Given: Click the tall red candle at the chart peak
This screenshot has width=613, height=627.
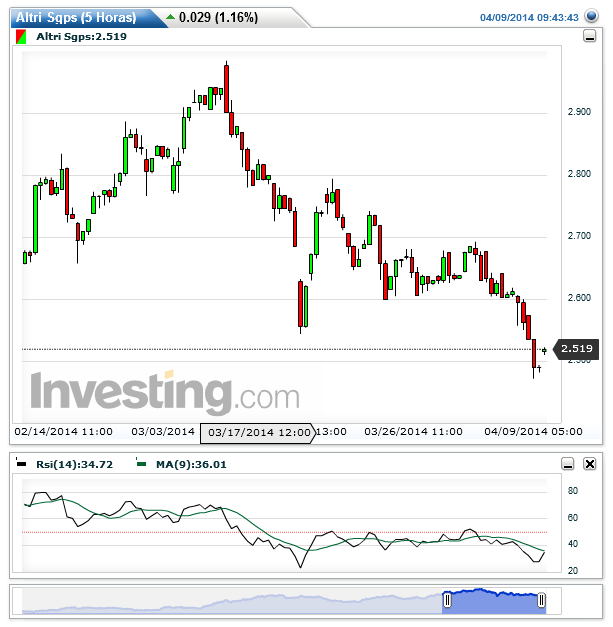Looking at the screenshot, I should coord(226,89).
